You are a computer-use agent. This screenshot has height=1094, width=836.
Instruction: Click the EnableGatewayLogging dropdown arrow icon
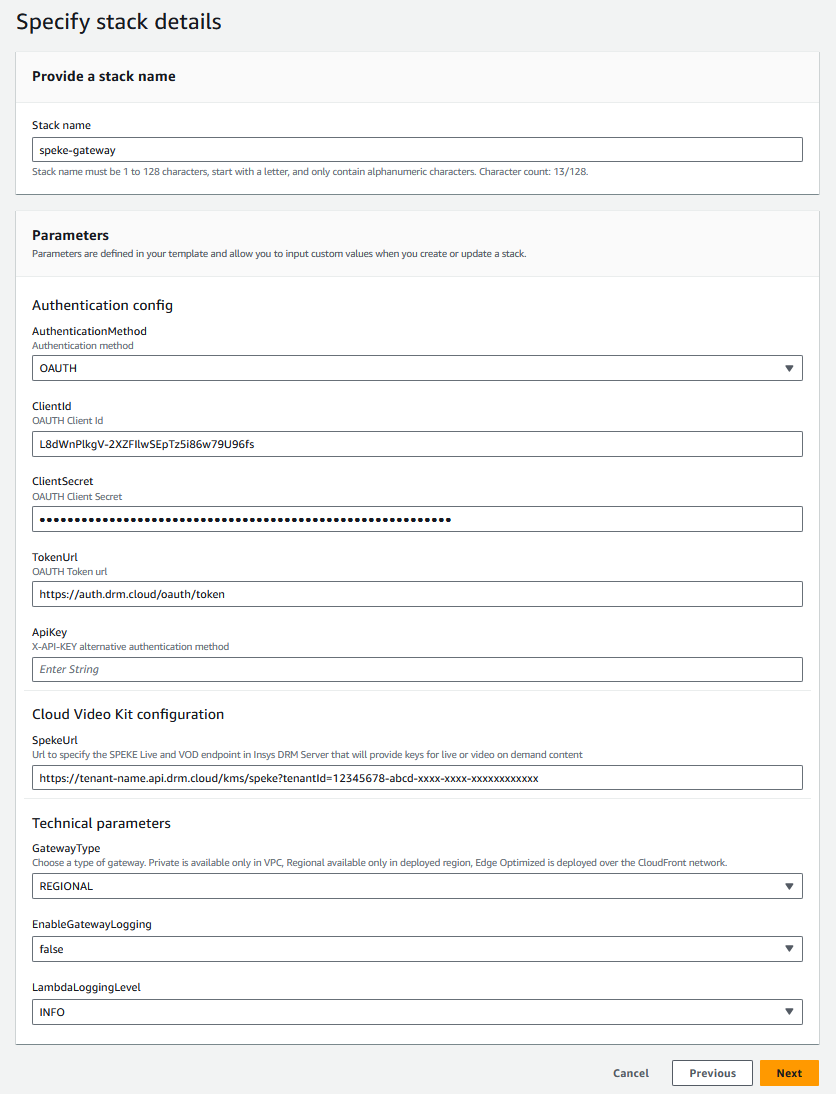tap(790, 949)
